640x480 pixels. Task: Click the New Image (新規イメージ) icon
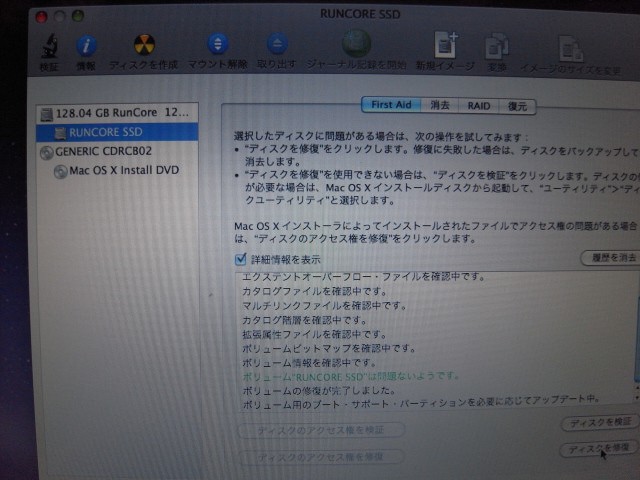(x=446, y=45)
